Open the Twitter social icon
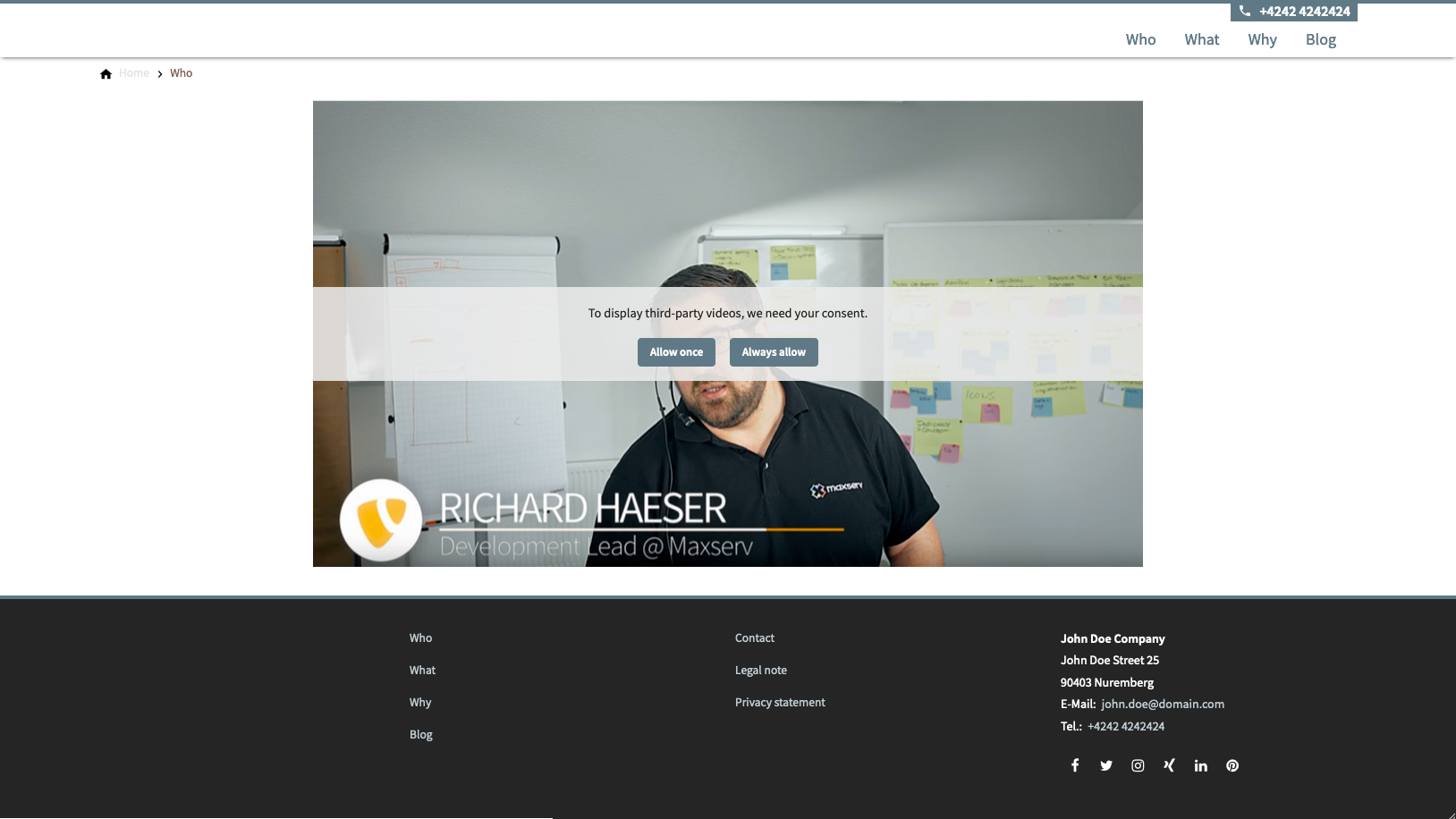The image size is (1456, 819). point(1106,765)
